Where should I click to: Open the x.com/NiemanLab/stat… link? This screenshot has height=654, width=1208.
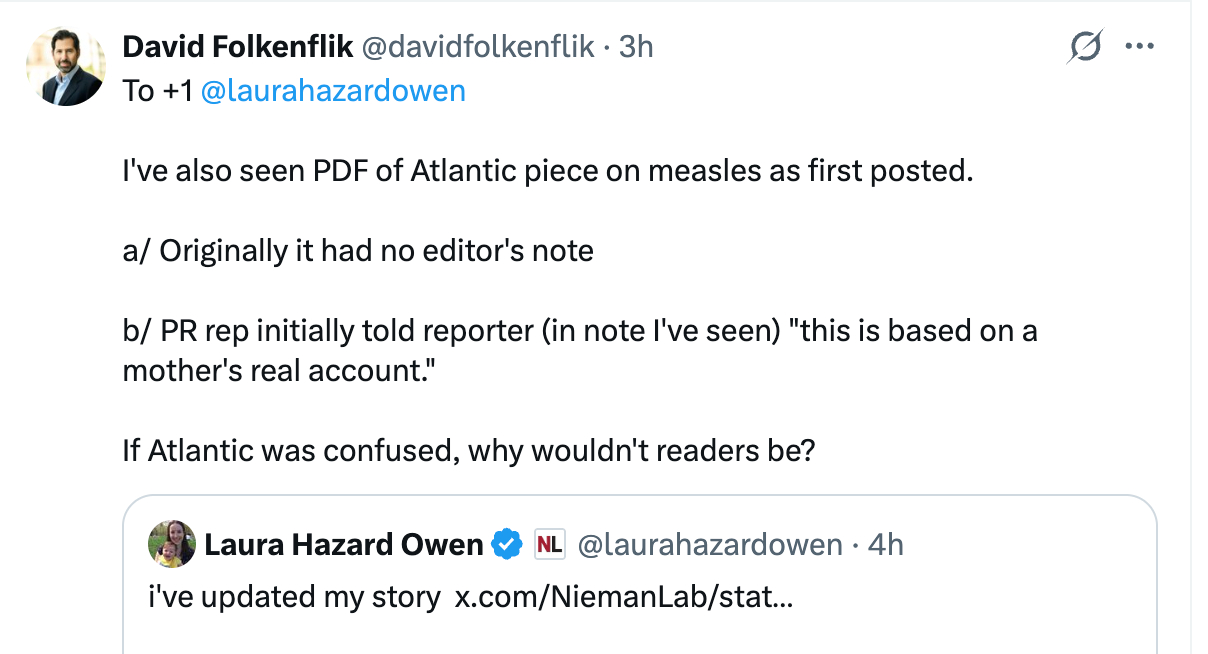point(623,597)
